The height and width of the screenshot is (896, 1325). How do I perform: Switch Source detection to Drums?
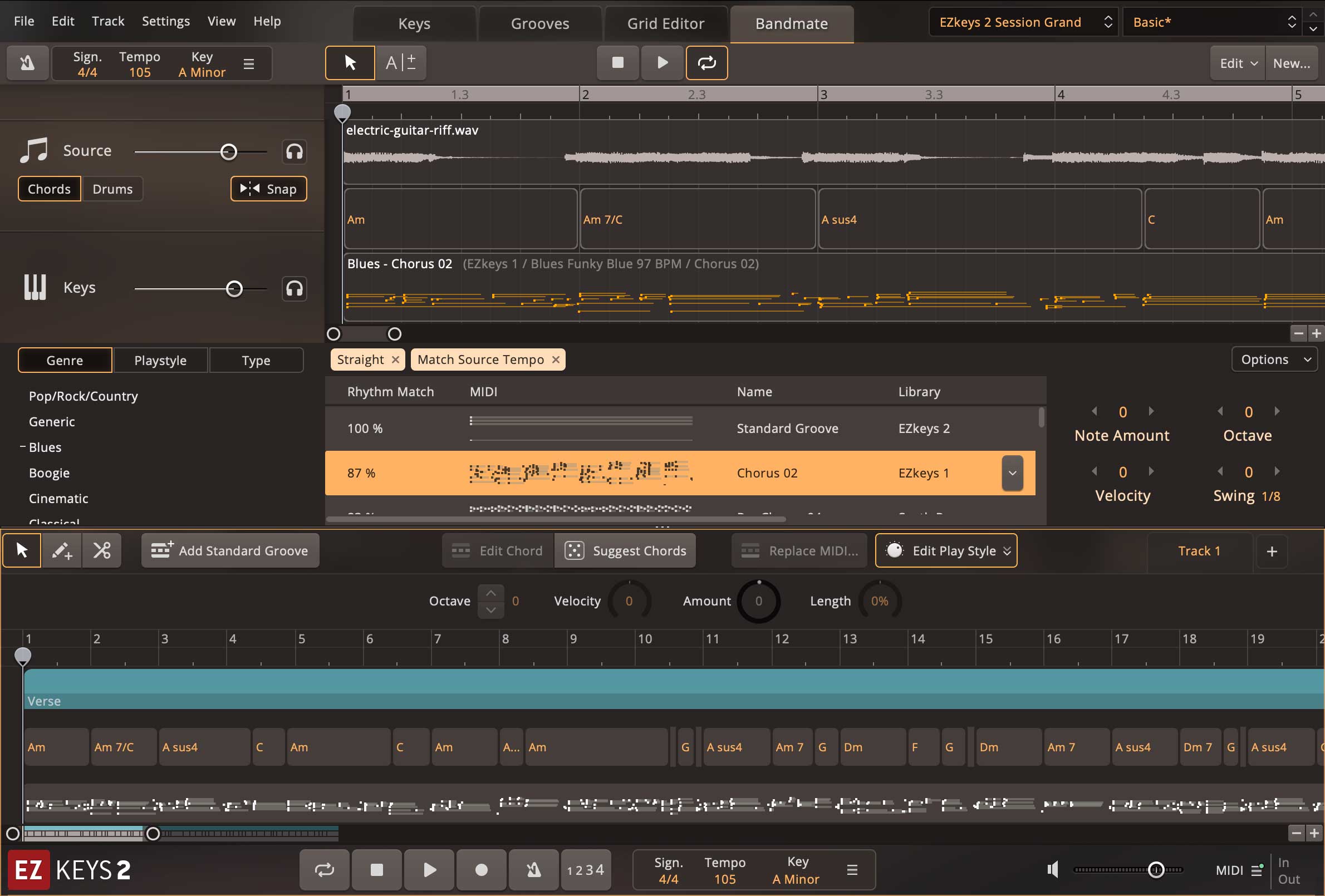(x=112, y=189)
